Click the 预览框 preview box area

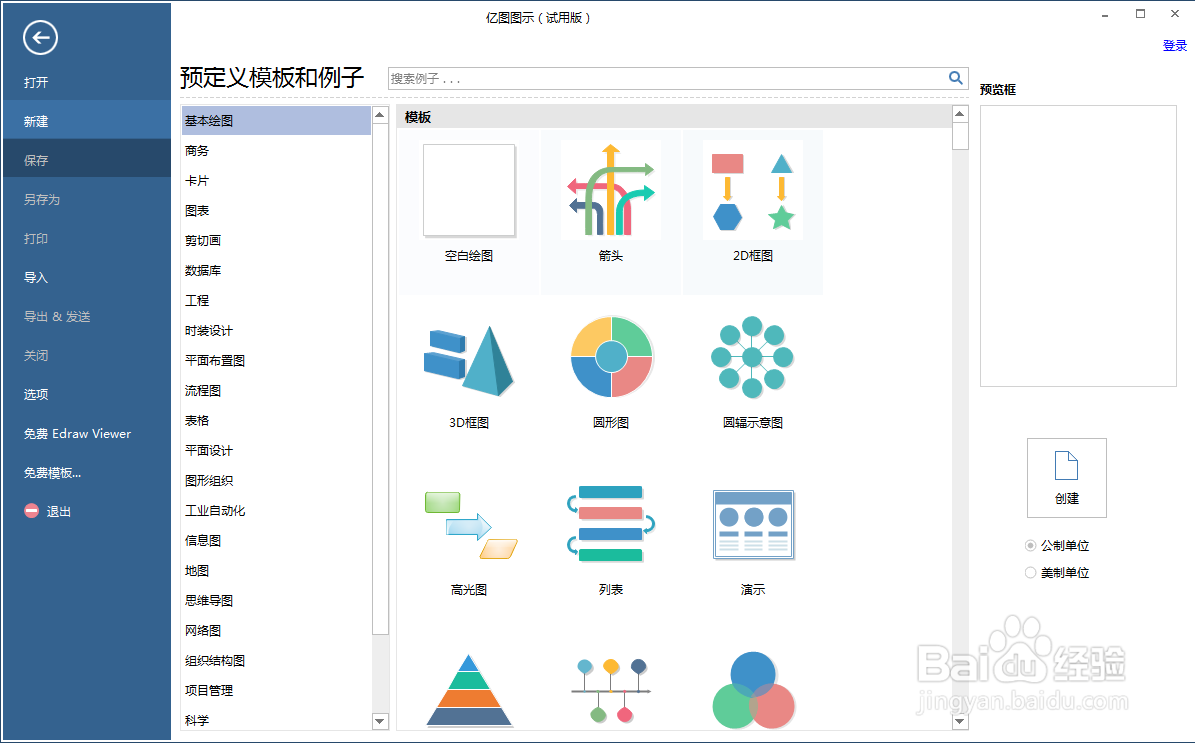(x=1078, y=246)
